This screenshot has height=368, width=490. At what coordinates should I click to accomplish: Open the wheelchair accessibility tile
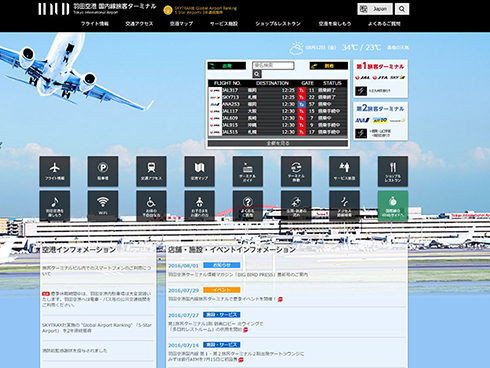click(151, 206)
